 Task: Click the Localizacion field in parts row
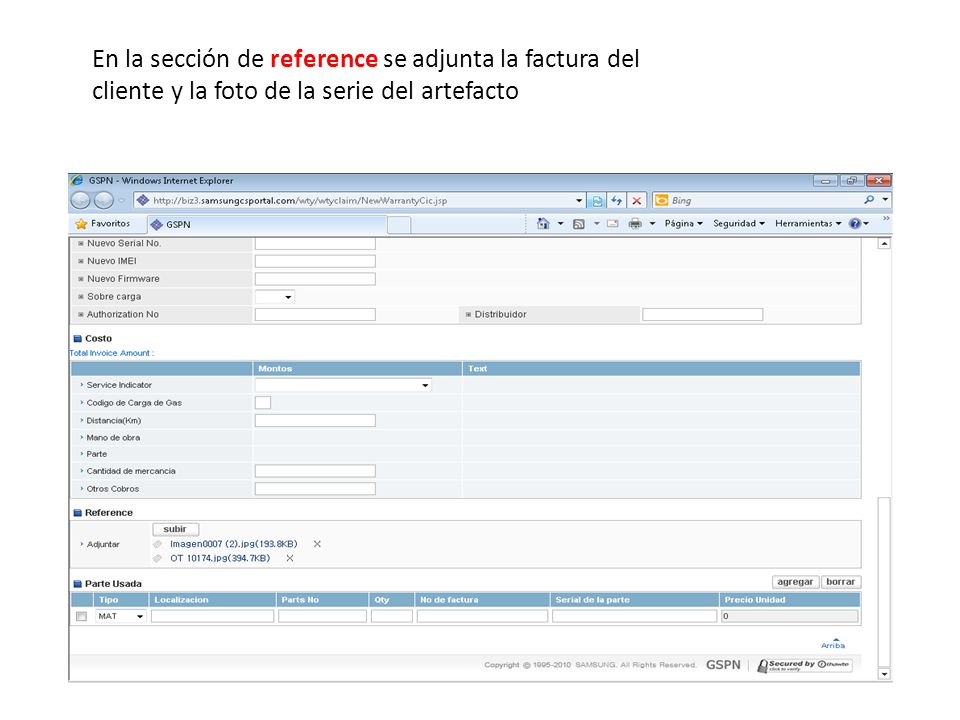pyautogui.click(x=212, y=617)
